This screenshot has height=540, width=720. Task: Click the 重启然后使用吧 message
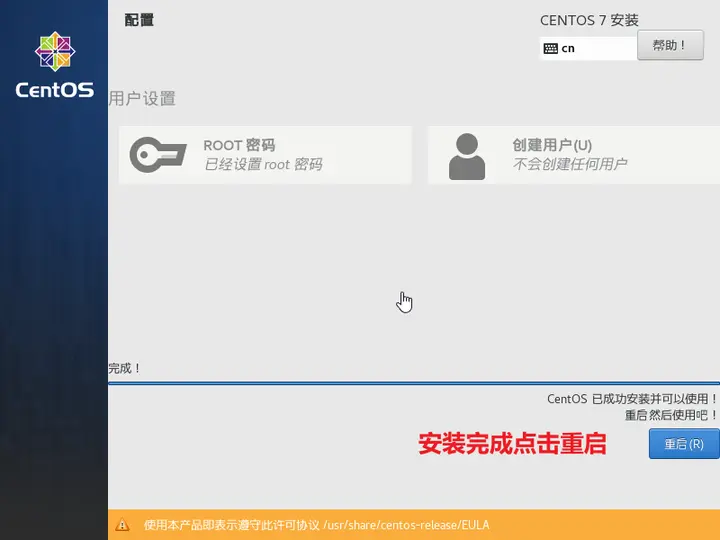[671, 415]
